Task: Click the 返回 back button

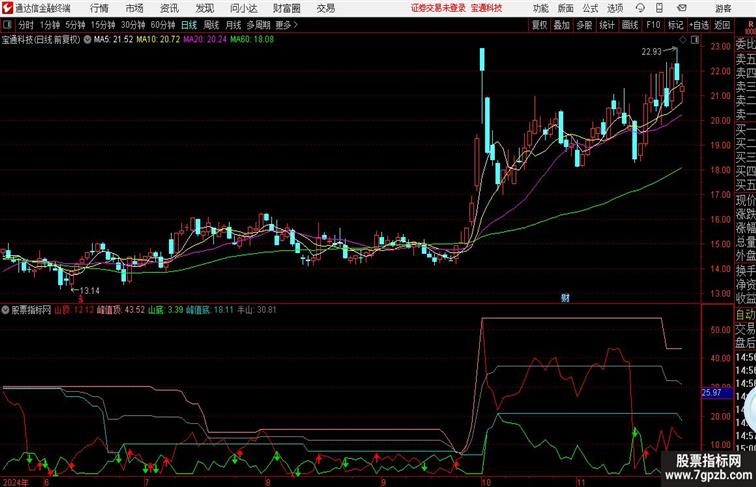Action: click(722, 25)
